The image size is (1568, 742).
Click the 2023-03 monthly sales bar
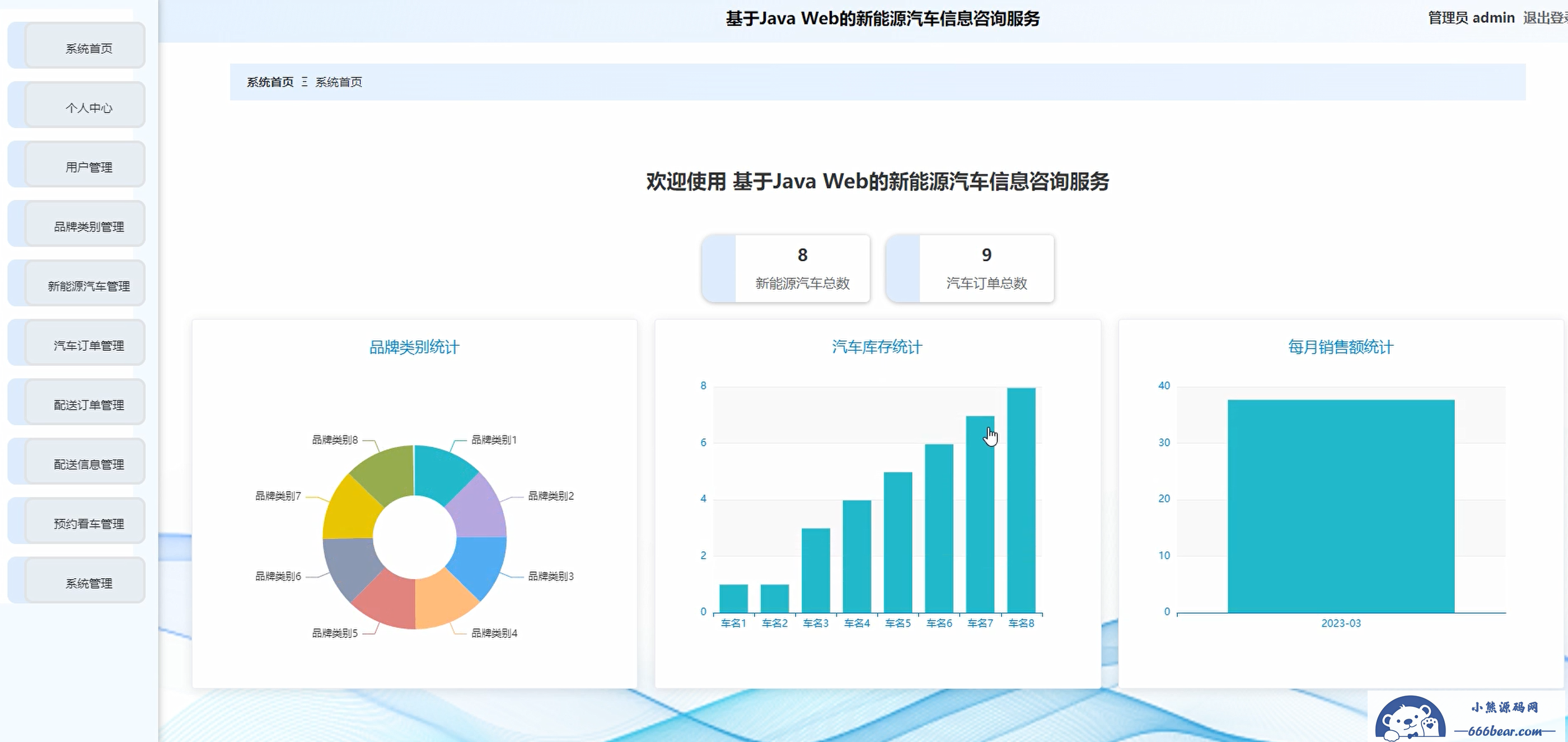pyautogui.click(x=1341, y=506)
